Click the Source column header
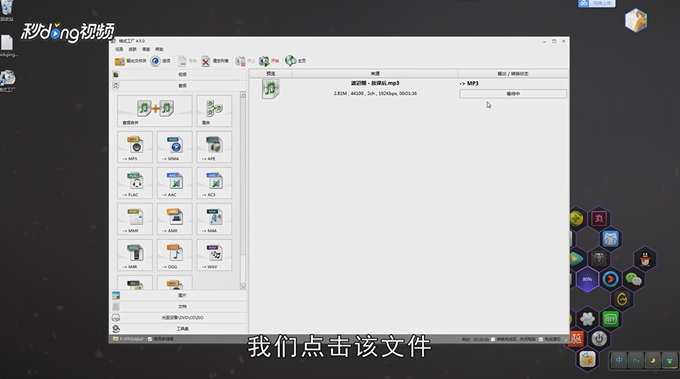680x379 pixels. point(375,74)
